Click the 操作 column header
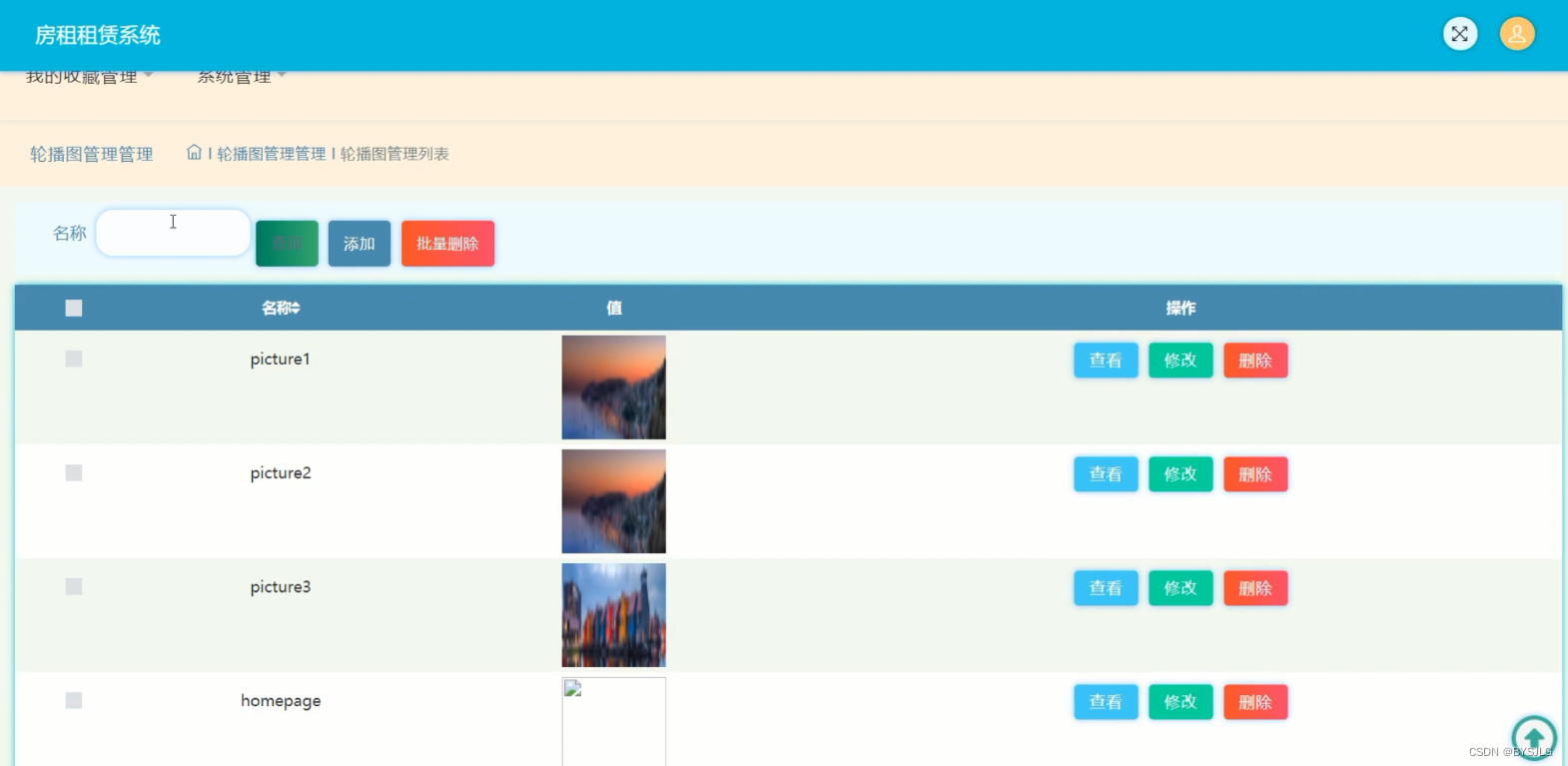1568x766 pixels. click(x=1180, y=308)
